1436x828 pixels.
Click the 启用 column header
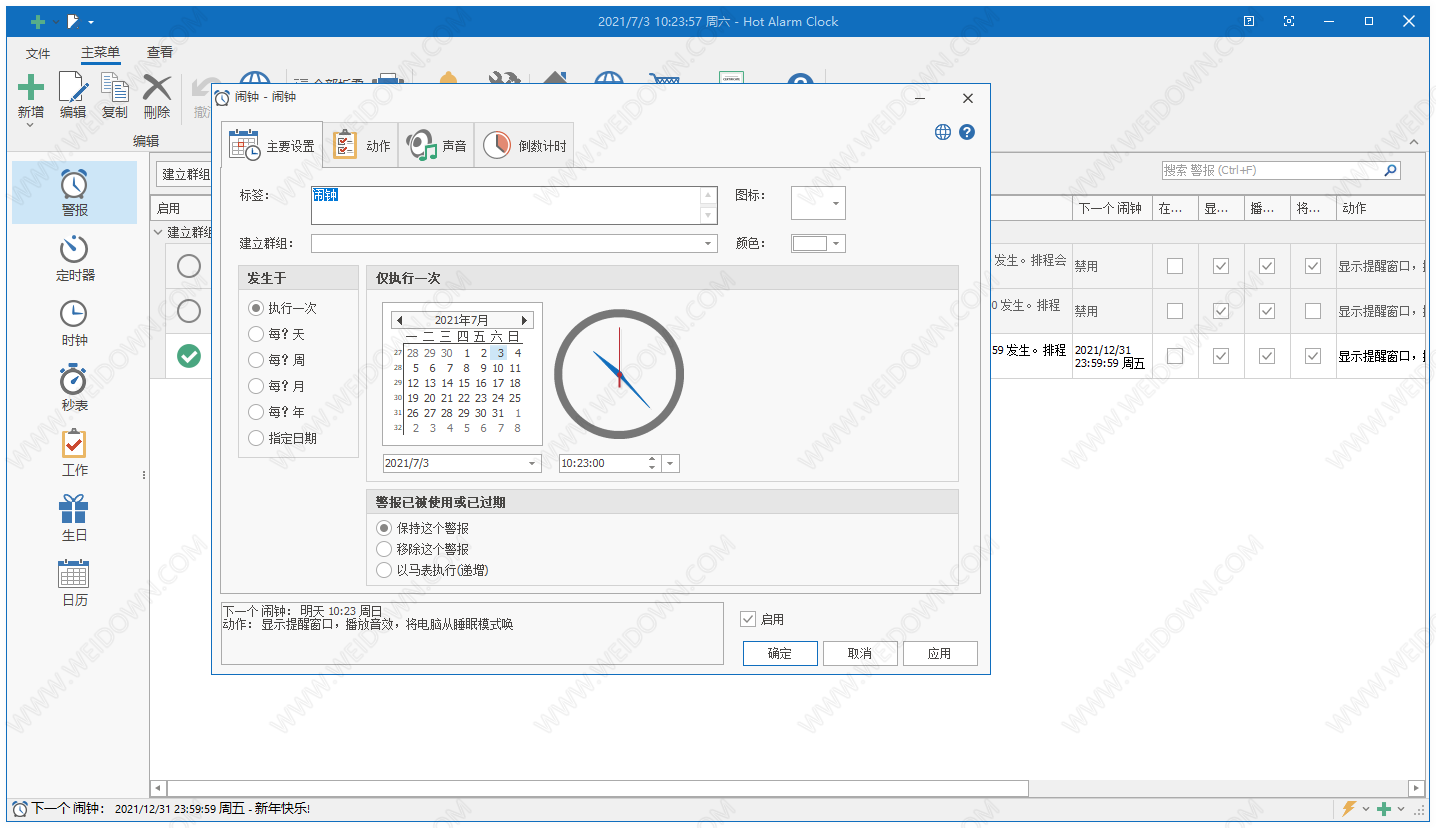click(x=180, y=208)
